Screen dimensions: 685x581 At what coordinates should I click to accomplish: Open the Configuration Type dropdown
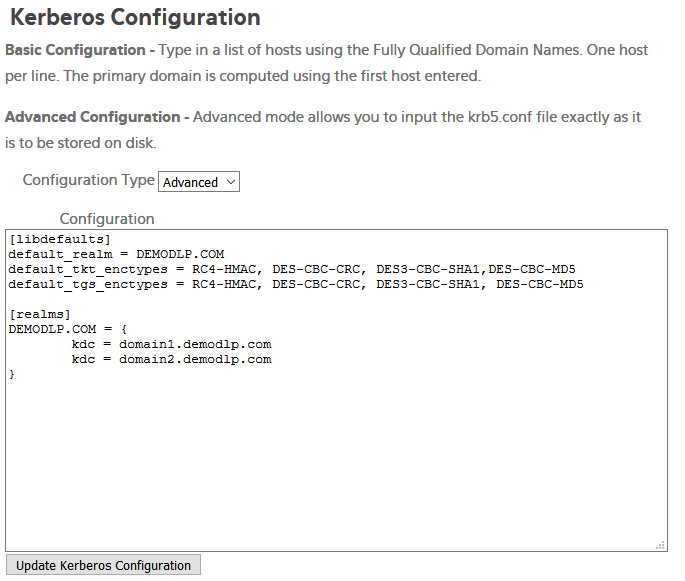199,182
